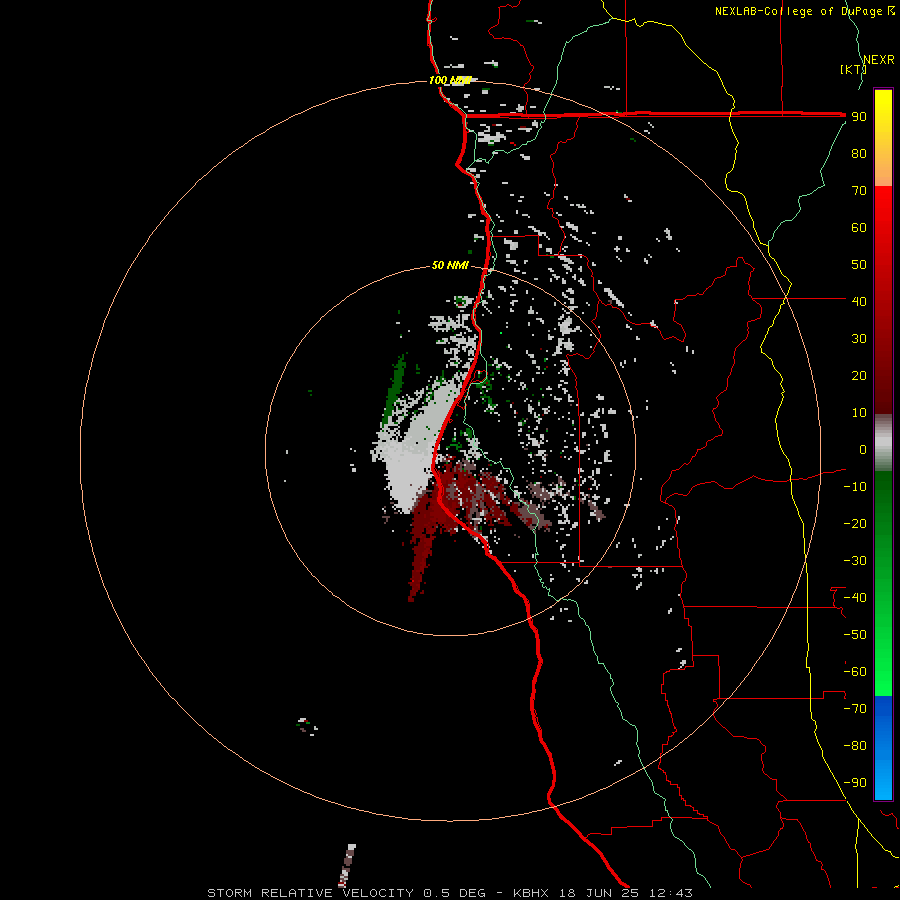Viewport: 900px width, 900px height.
Task: Click the gray zero-velocity segment of the color bar
Action: 883,442
